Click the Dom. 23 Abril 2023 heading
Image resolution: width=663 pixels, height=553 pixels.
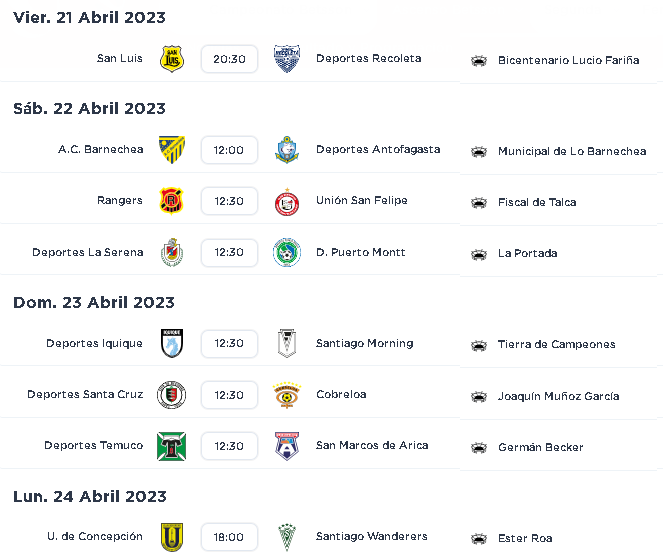tap(94, 302)
